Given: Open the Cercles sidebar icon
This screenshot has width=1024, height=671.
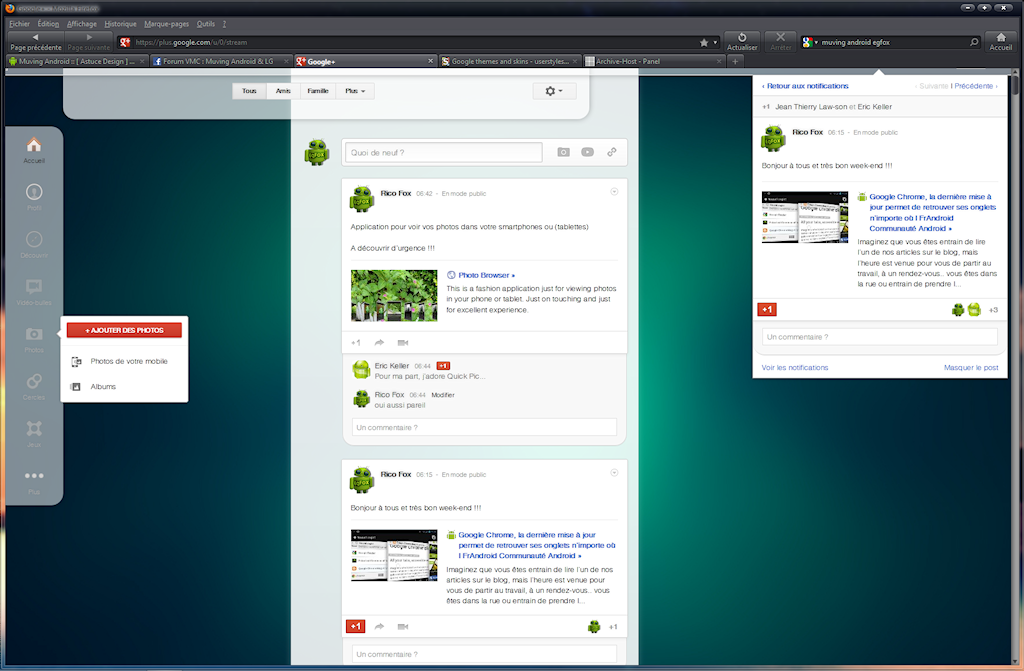Looking at the screenshot, I should coord(34,381).
